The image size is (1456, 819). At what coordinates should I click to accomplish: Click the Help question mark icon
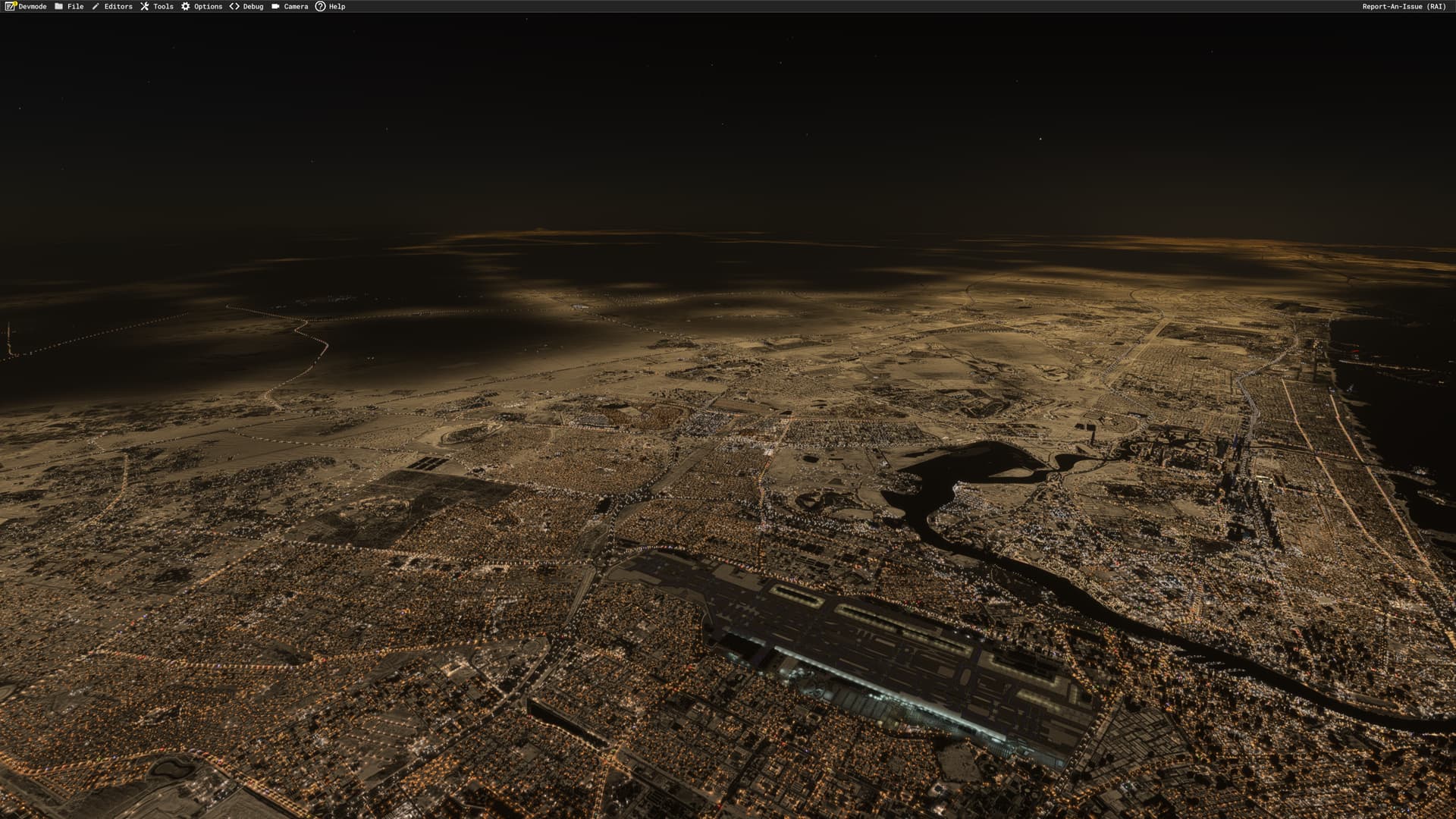pos(320,6)
